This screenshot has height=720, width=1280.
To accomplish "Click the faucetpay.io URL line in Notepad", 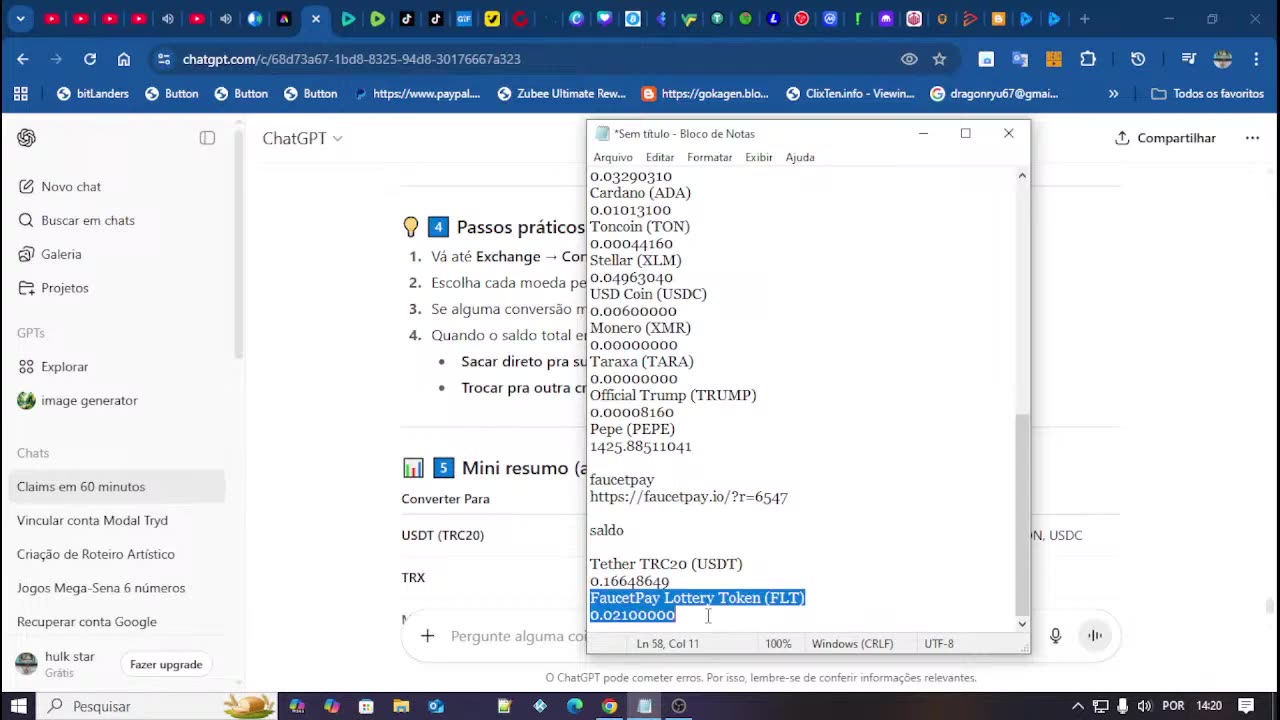I will click(689, 497).
